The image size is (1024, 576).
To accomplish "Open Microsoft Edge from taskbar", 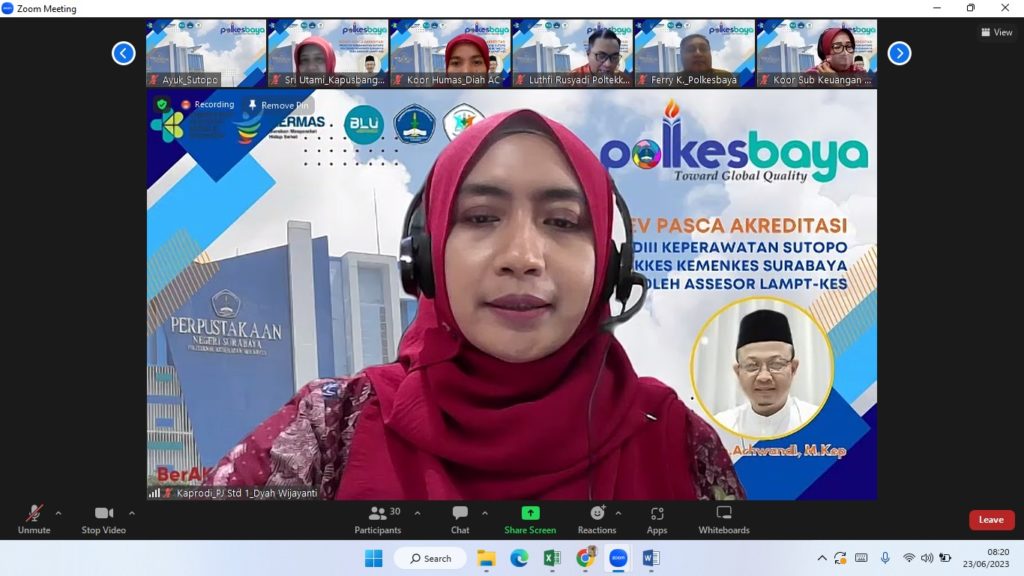I will coord(519,558).
